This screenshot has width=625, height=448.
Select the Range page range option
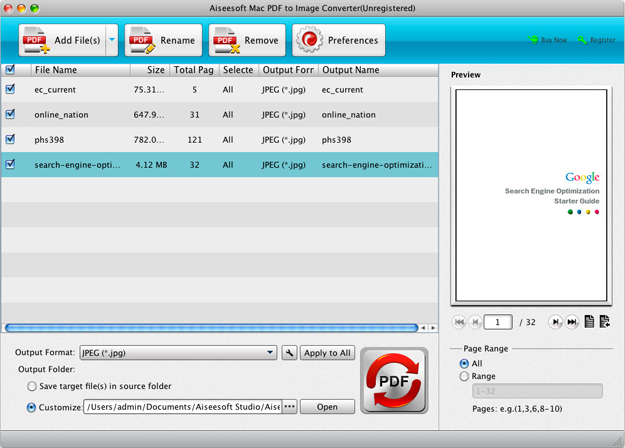click(x=464, y=377)
